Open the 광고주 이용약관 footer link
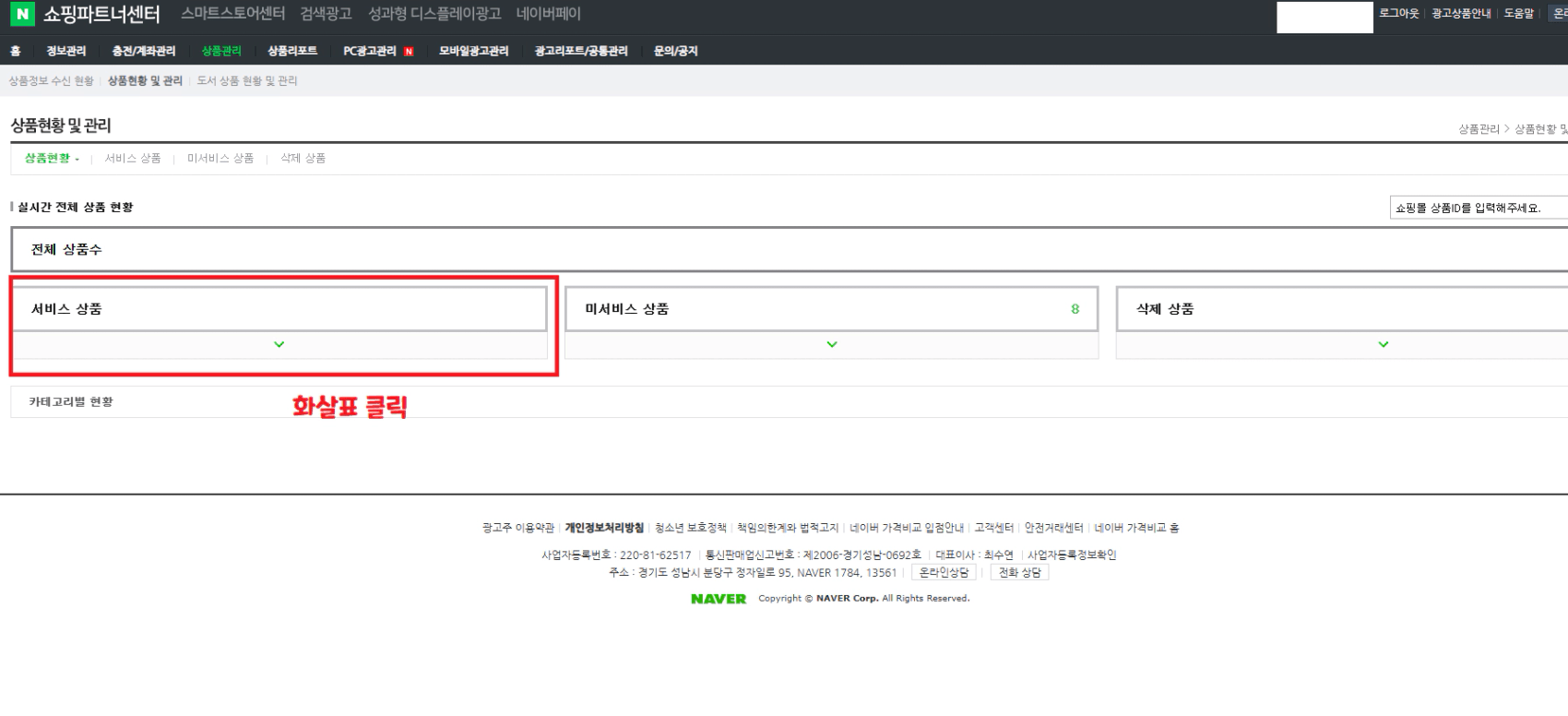This screenshot has height=716, width=1568. tap(518, 528)
